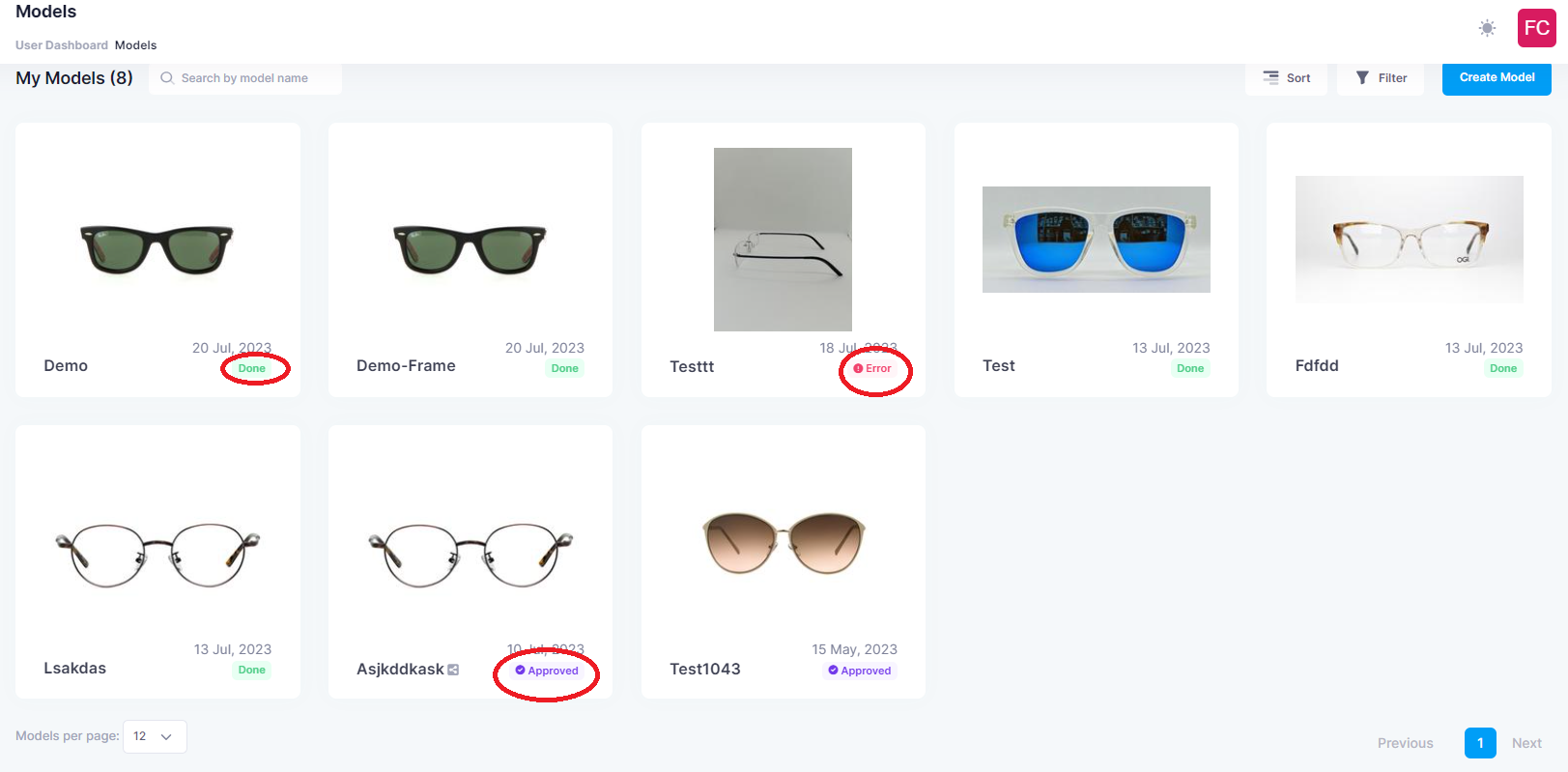1568x772 pixels.
Task: Open the Filter options
Action: [x=1381, y=78]
